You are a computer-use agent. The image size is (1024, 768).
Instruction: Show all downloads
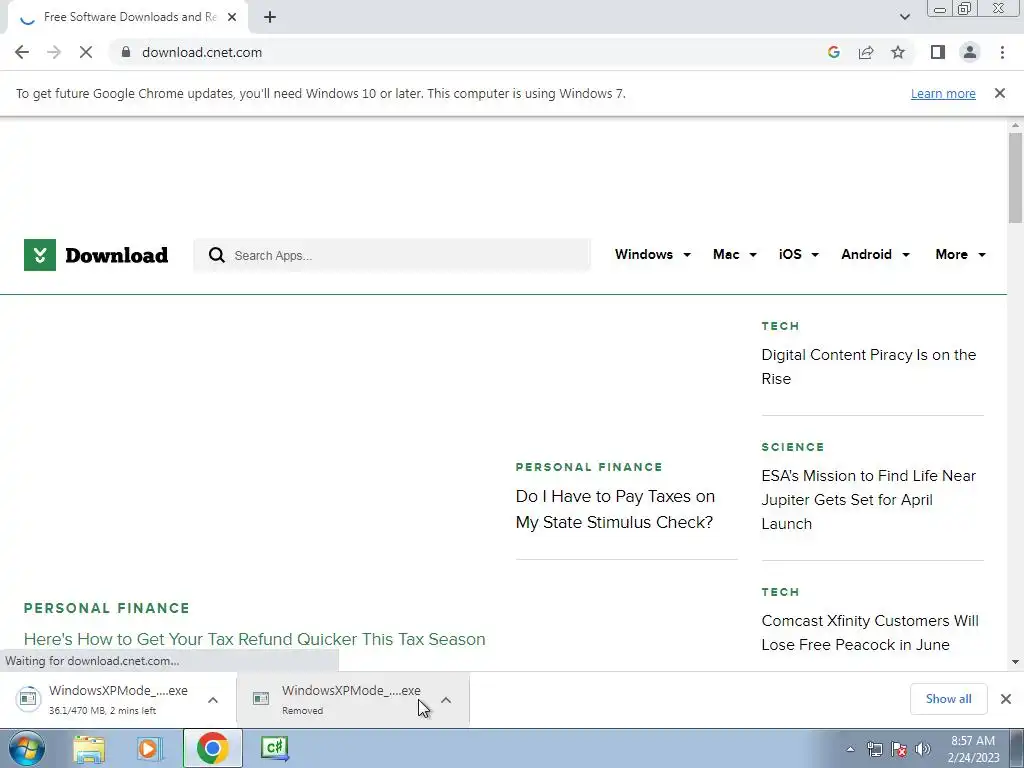pos(948,699)
